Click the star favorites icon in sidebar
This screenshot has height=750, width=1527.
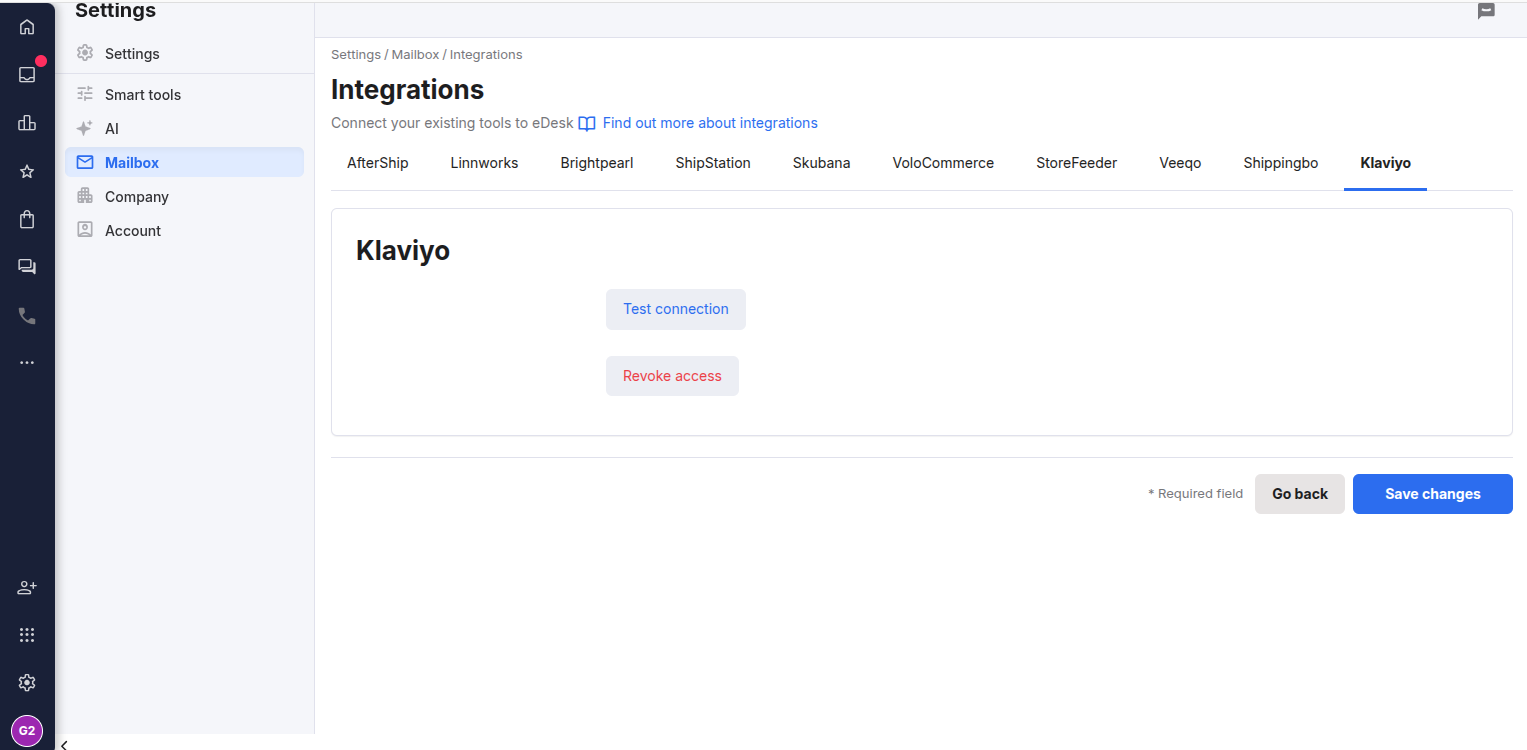pyautogui.click(x=26, y=171)
